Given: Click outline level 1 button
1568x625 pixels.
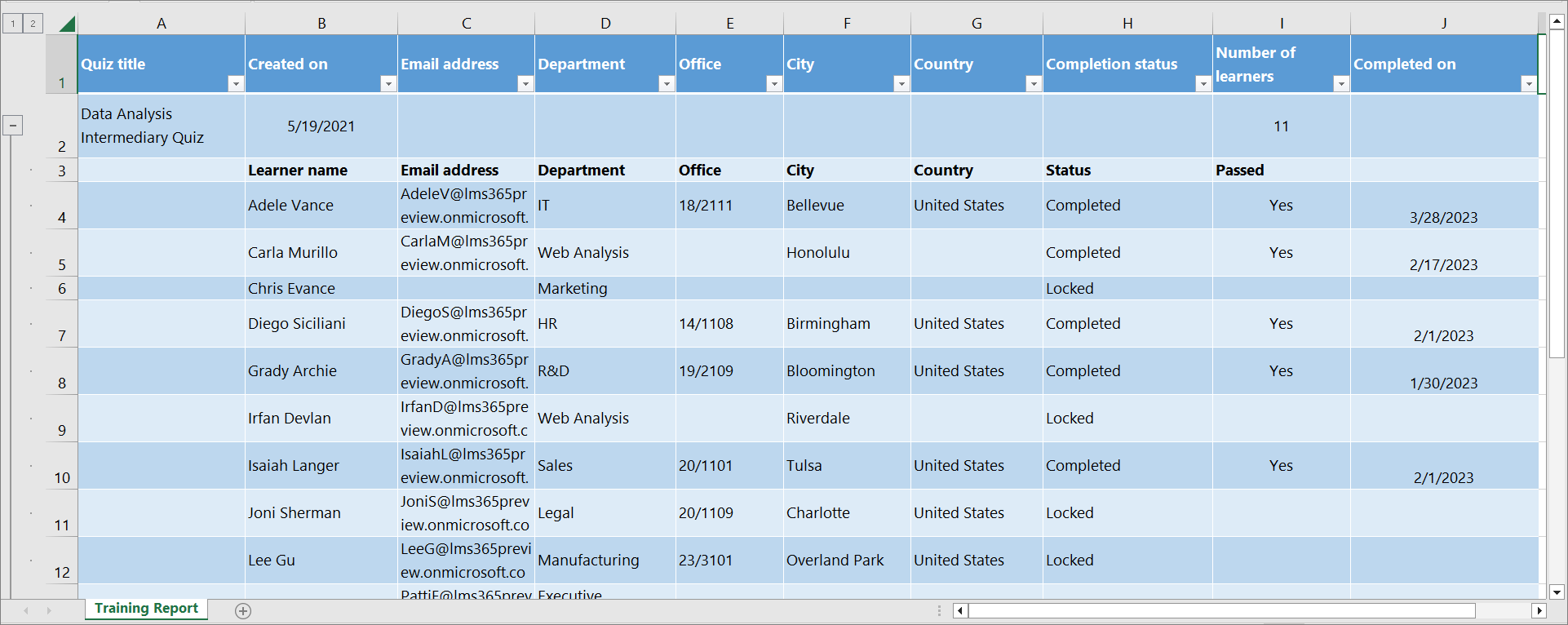Looking at the screenshot, I should pyautogui.click(x=13, y=24).
